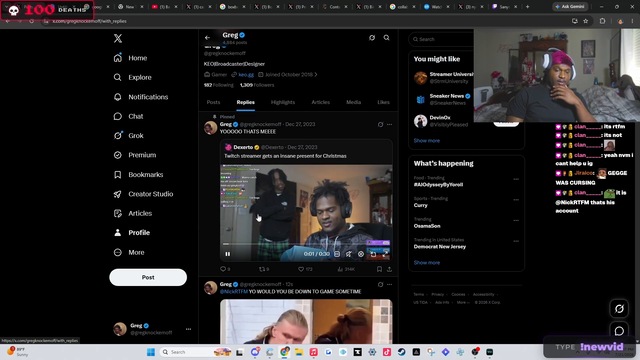Open Creator Studio in the sidebar

pos(143,194)
